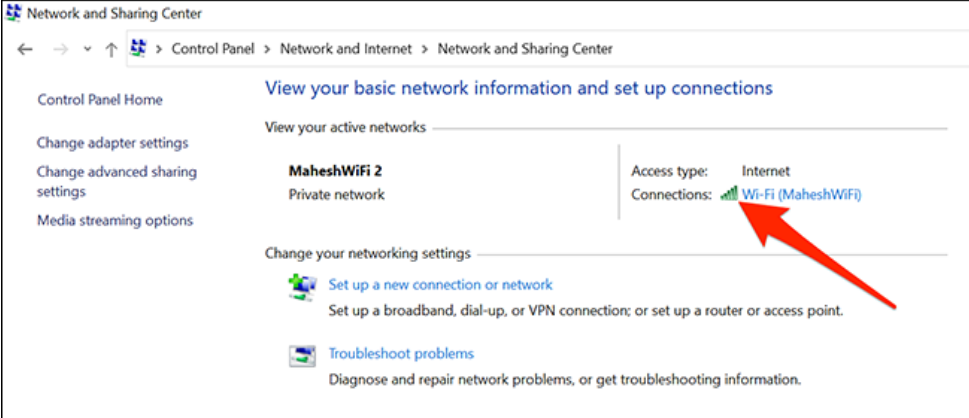Click the Set up a new connection icon
This screenshot has height=418, width=969.
(x=303, y=288)
